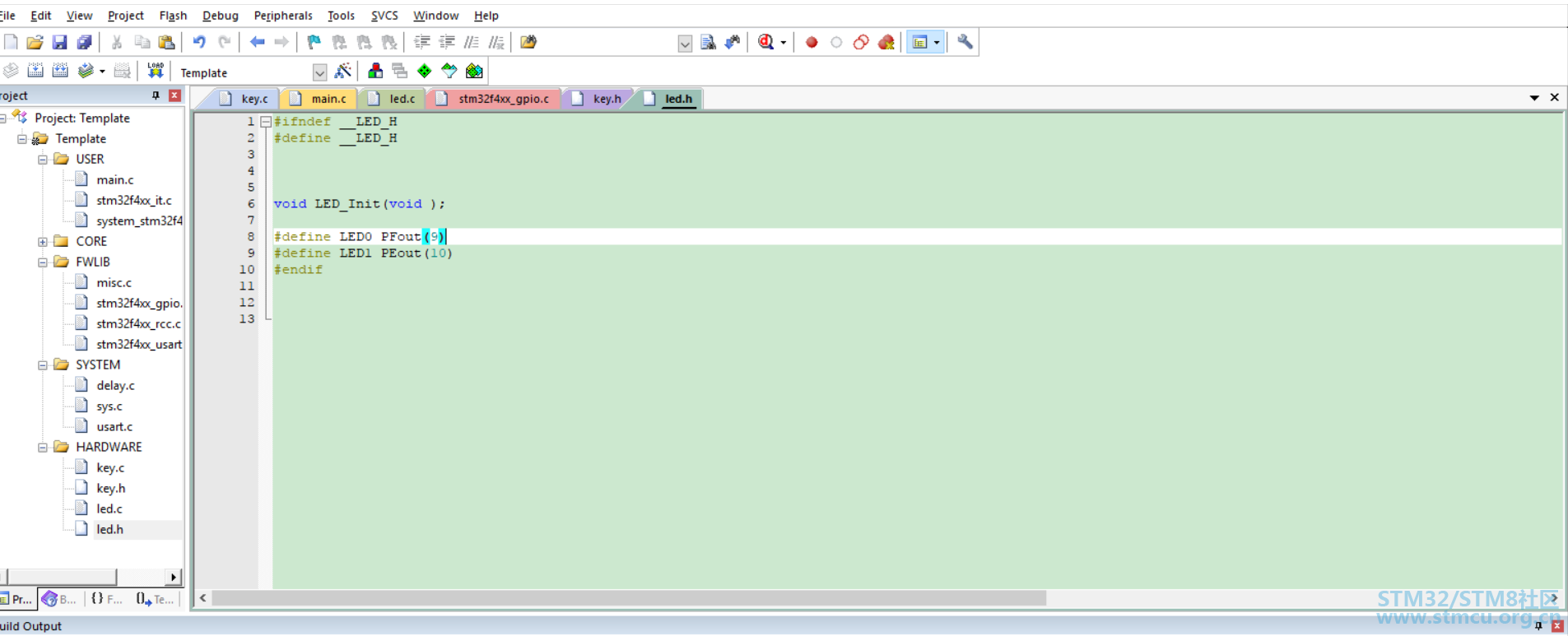The width and height of the screenshot is (1568, 636).
Task: Toggle auto-hide pin on Project panel
Action: [x=156, y=95]
